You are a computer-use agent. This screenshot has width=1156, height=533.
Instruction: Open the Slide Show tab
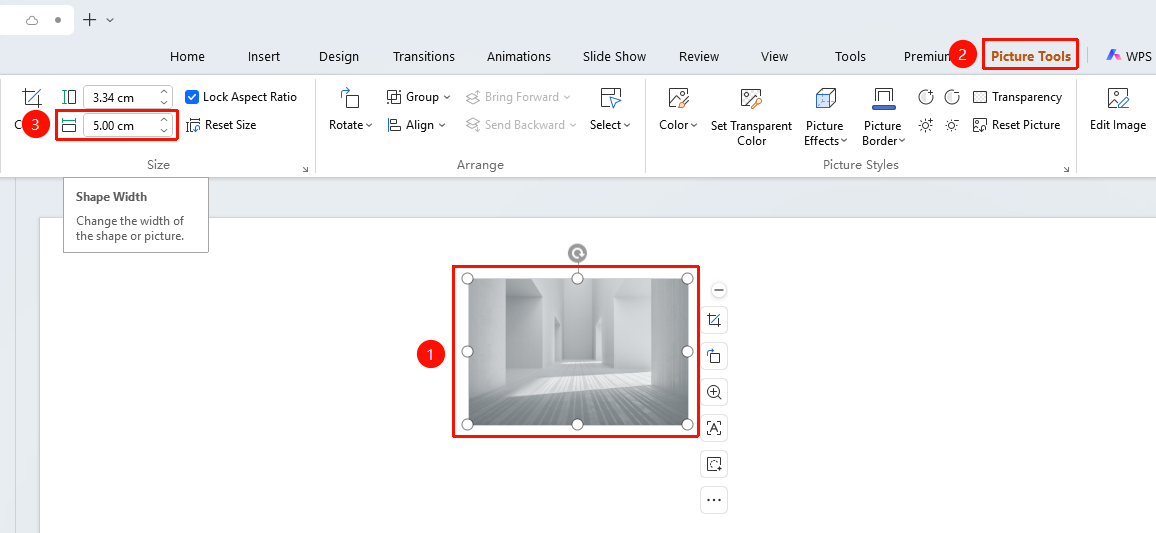tap(614, 56)
